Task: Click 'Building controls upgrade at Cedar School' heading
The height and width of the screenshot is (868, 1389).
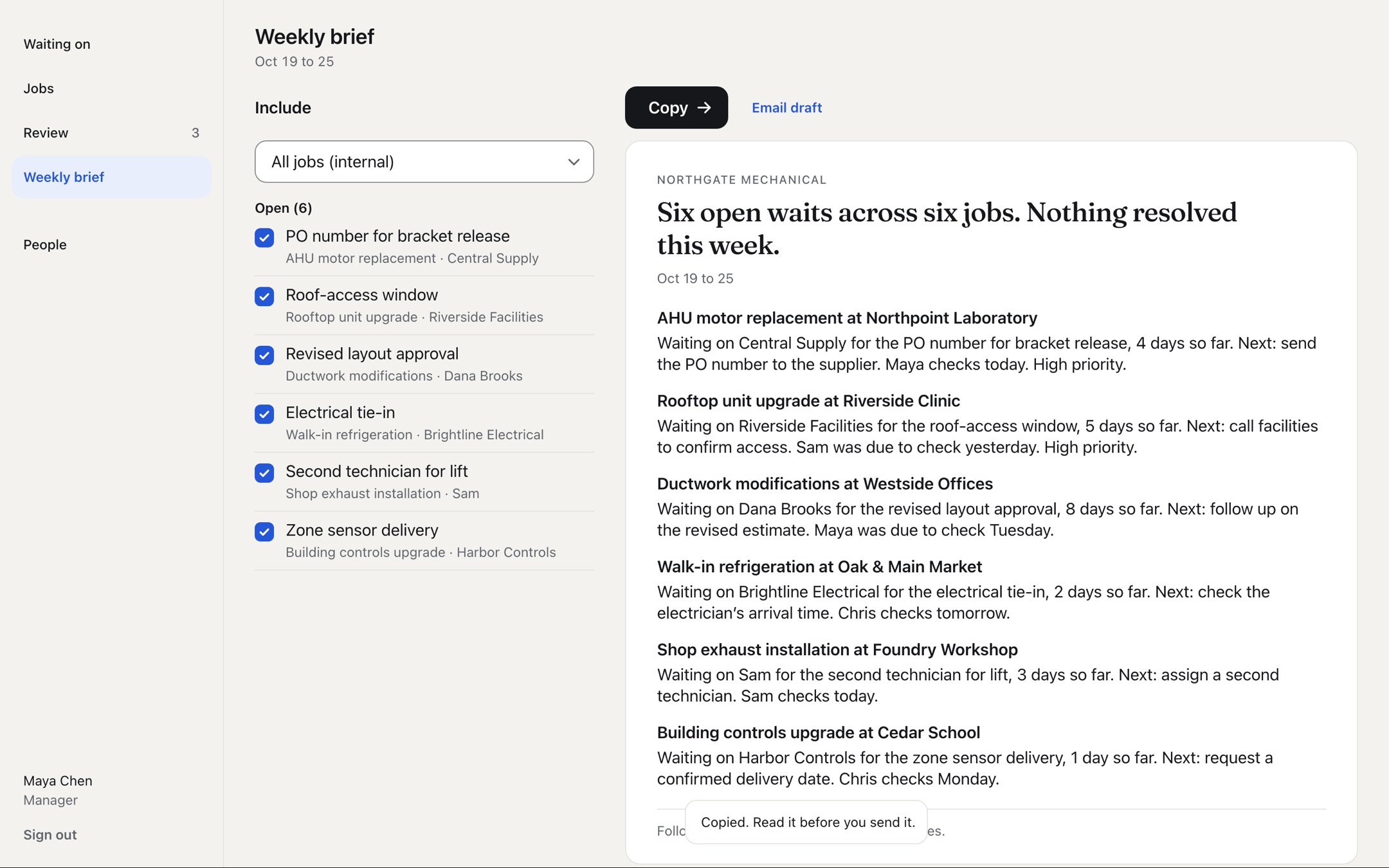Action: click(x=818, y=732)
